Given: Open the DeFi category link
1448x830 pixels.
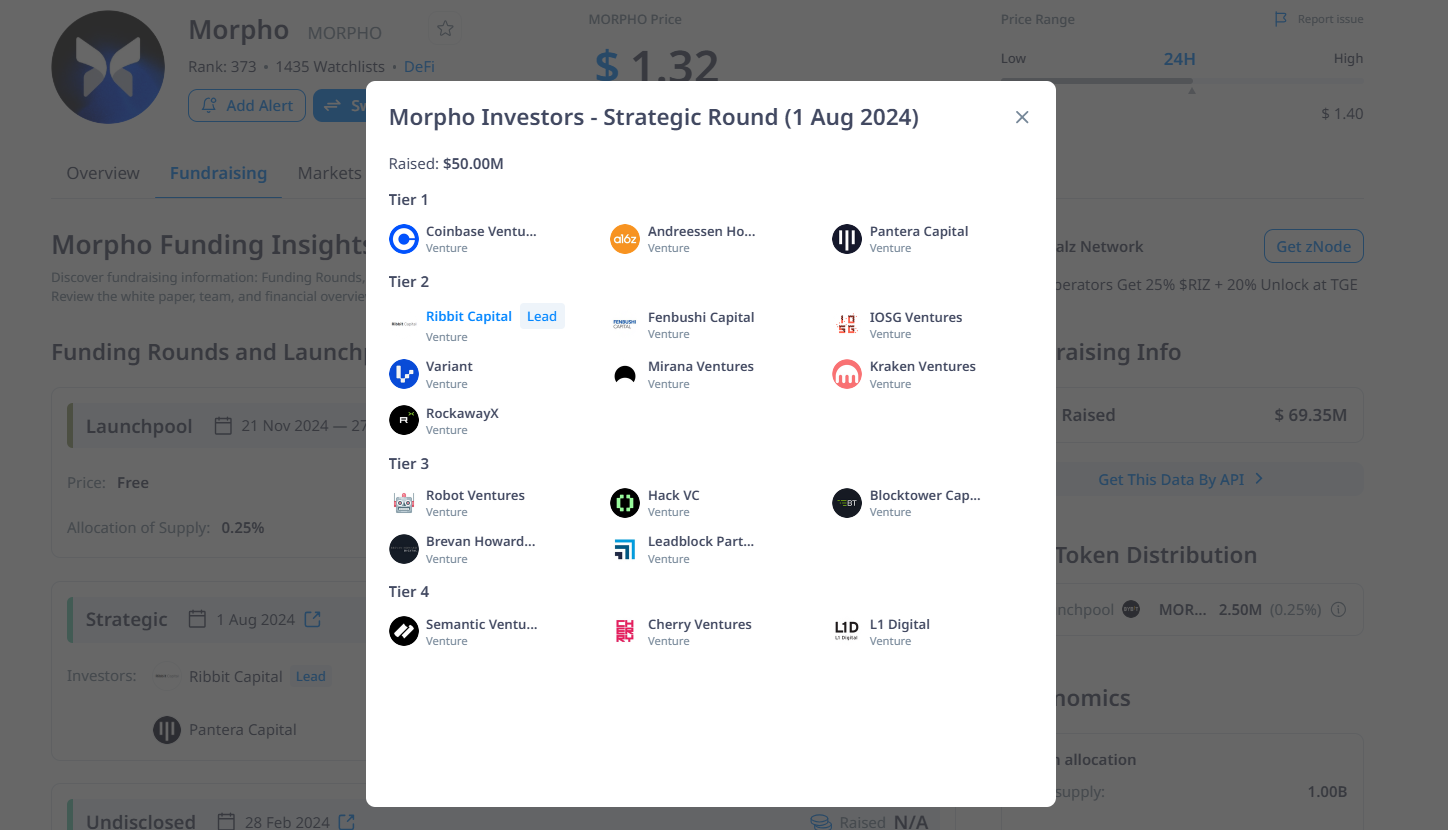Looking at the screenshot, I should click(x=419, y=67).
